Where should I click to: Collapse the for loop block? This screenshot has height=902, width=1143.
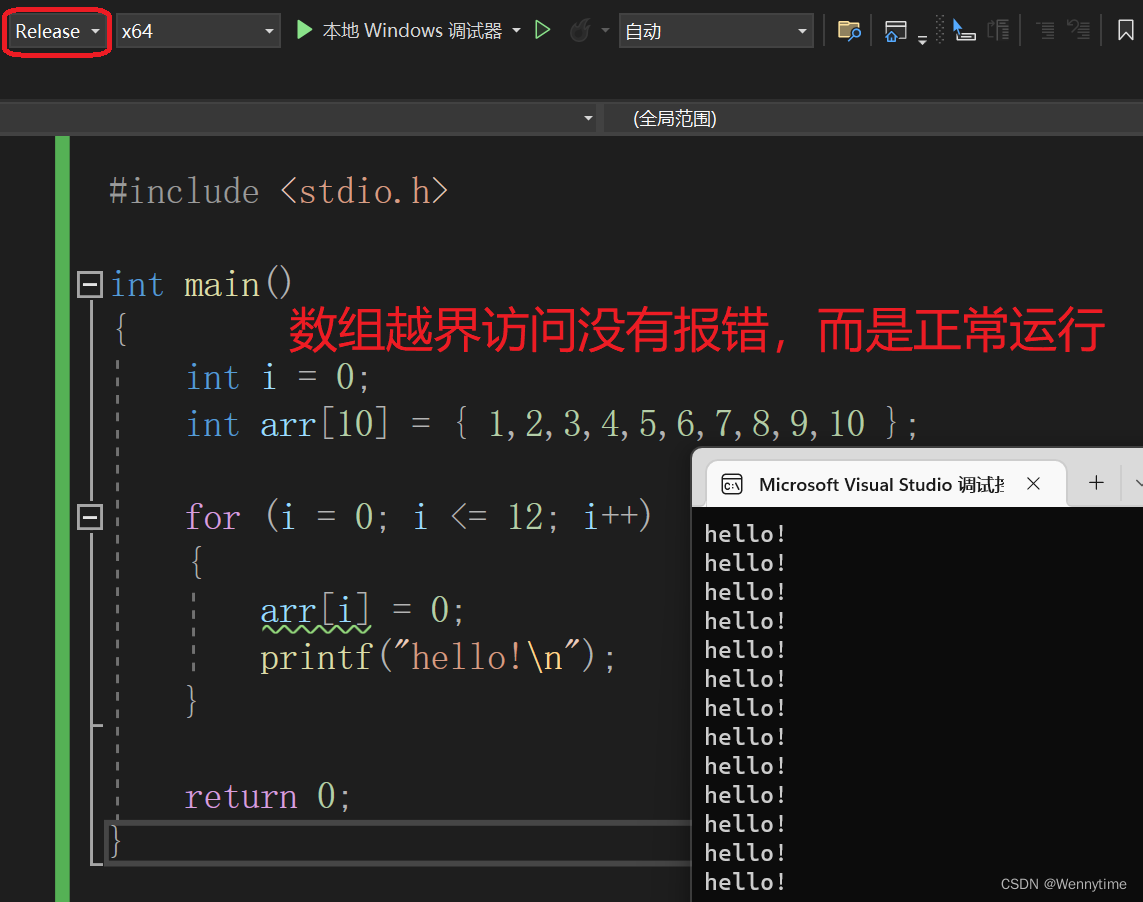pos(90,517)
